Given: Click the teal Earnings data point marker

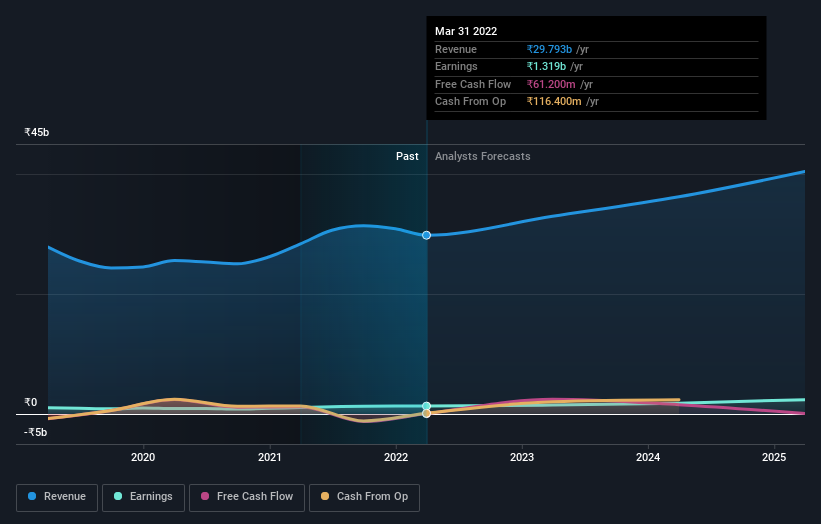Looking at the screenshot, I should [426, 406].
